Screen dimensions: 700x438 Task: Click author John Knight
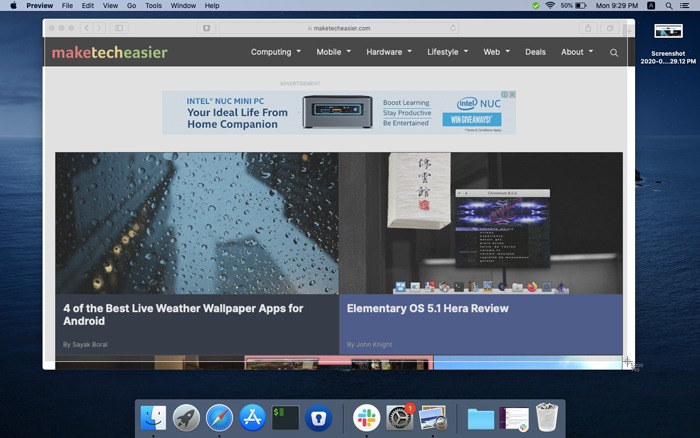[374, 344]
